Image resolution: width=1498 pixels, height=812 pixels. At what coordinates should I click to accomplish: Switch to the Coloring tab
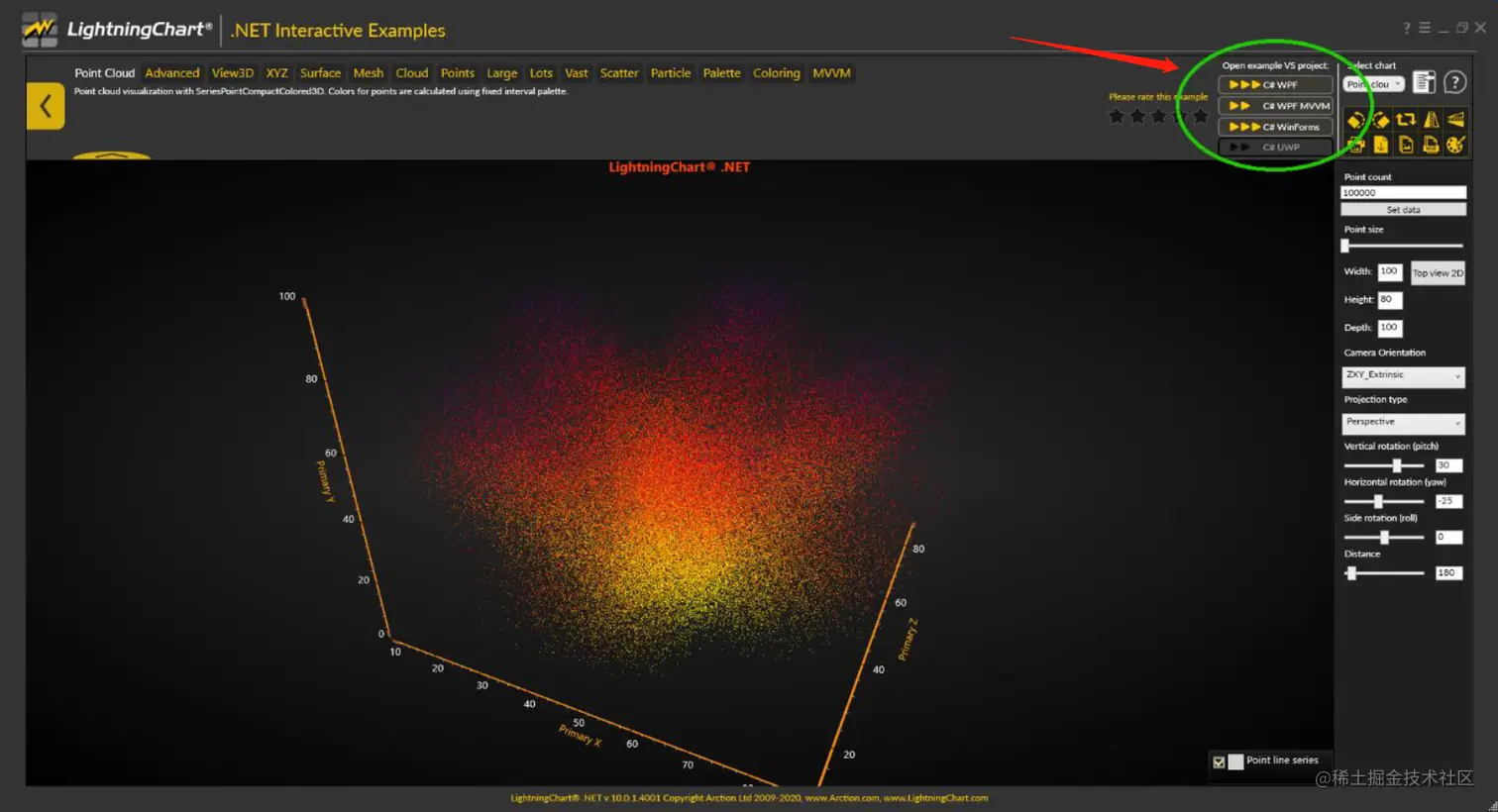(x=777, y=73)
